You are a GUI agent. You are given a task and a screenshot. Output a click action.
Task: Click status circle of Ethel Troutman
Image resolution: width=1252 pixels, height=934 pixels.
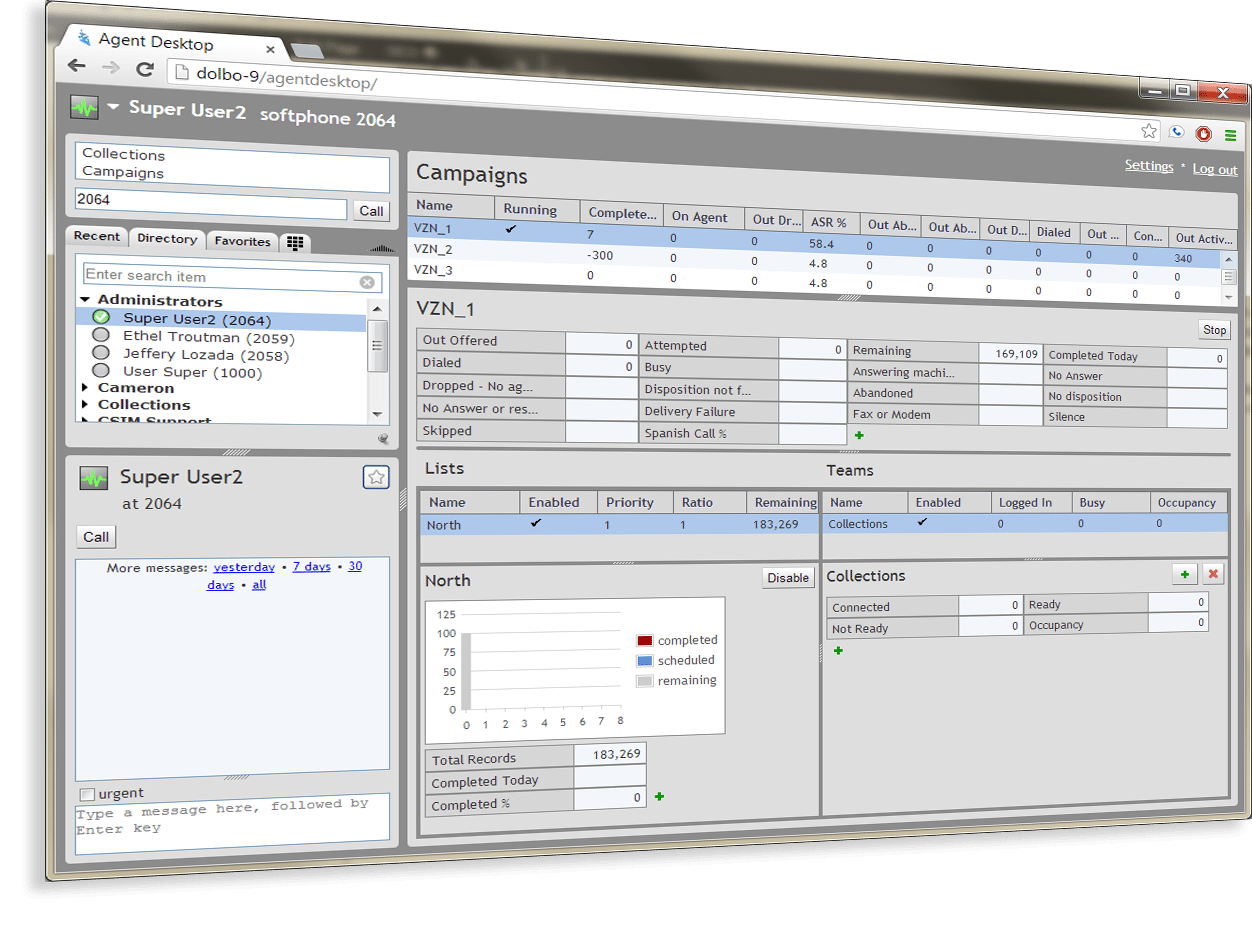[x=100, y=335]
